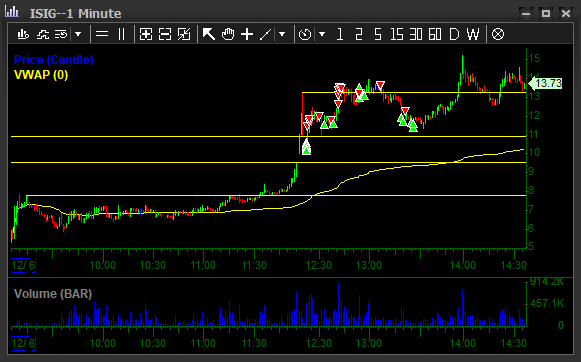Expand the dropdown arrow after studies icons
Screen dimensions: 581x362
coord(78,34)
